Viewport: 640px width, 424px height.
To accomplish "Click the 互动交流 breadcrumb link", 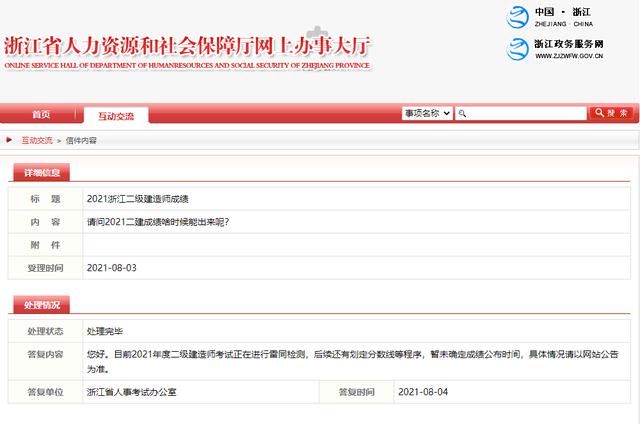I will point(37,140).
